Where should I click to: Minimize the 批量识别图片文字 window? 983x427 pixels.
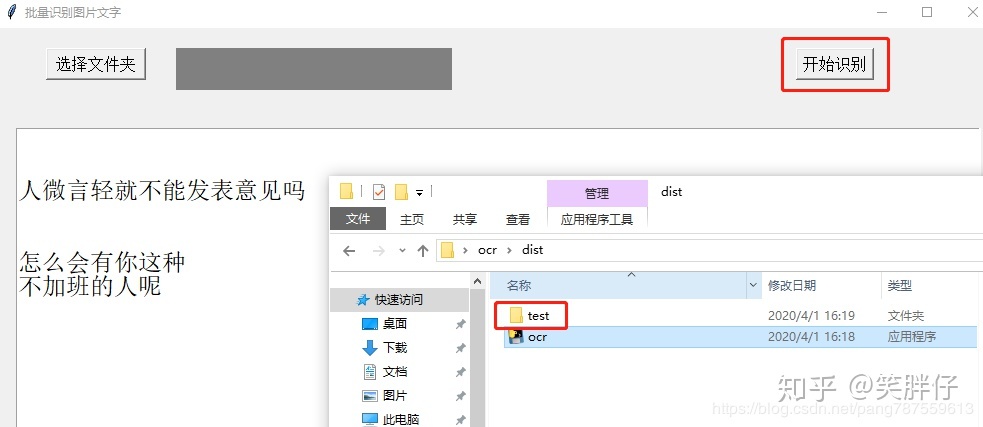tap(882, 13)
